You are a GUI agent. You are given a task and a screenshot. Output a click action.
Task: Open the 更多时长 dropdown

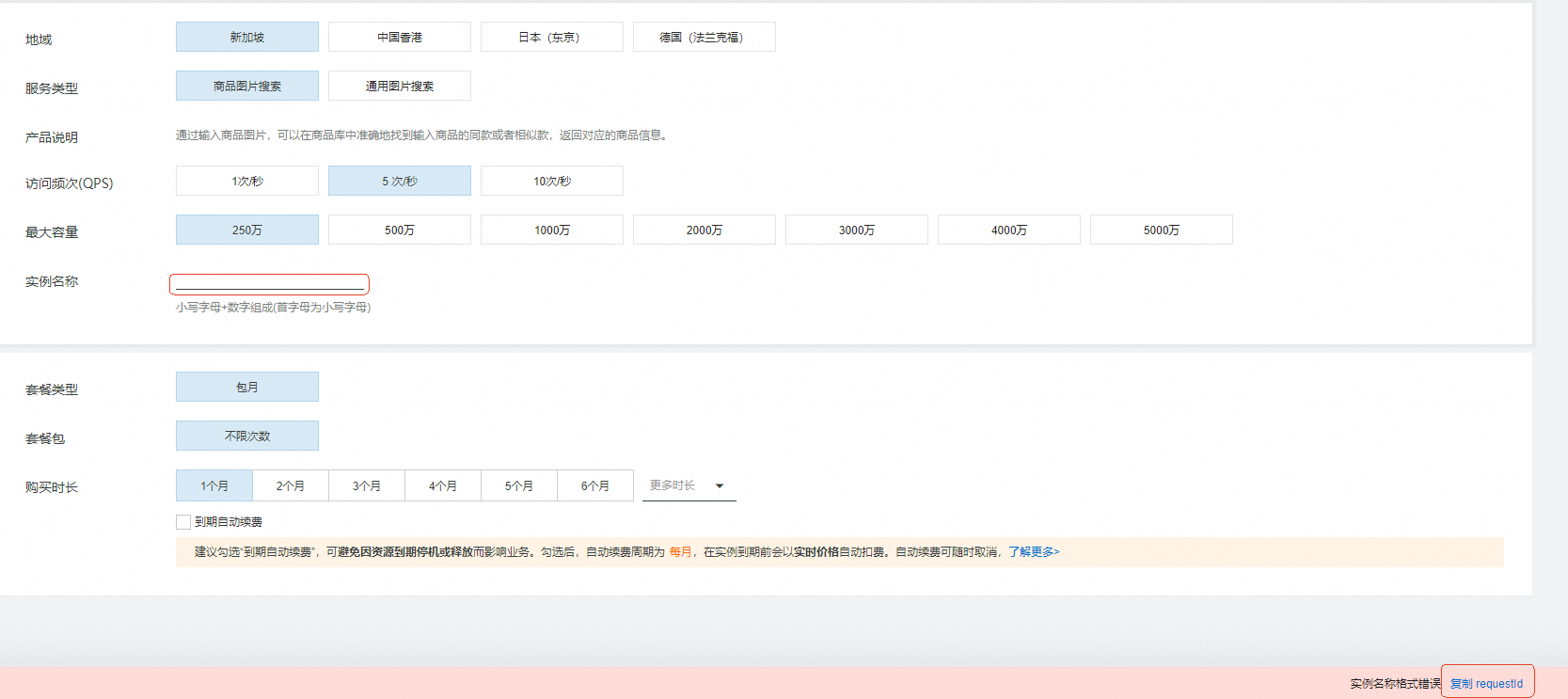(689, 485)
